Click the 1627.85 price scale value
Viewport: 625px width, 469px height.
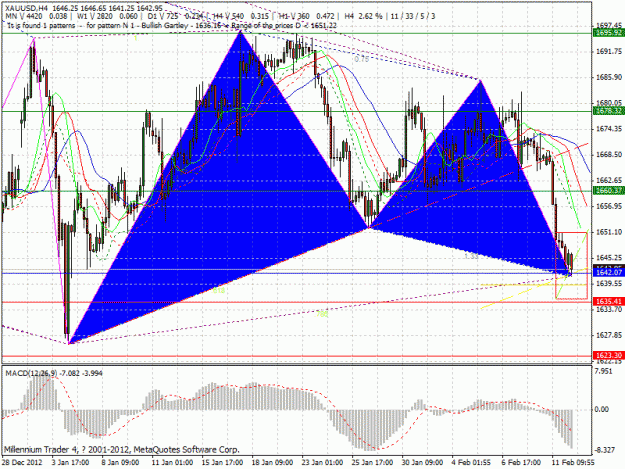609,335
